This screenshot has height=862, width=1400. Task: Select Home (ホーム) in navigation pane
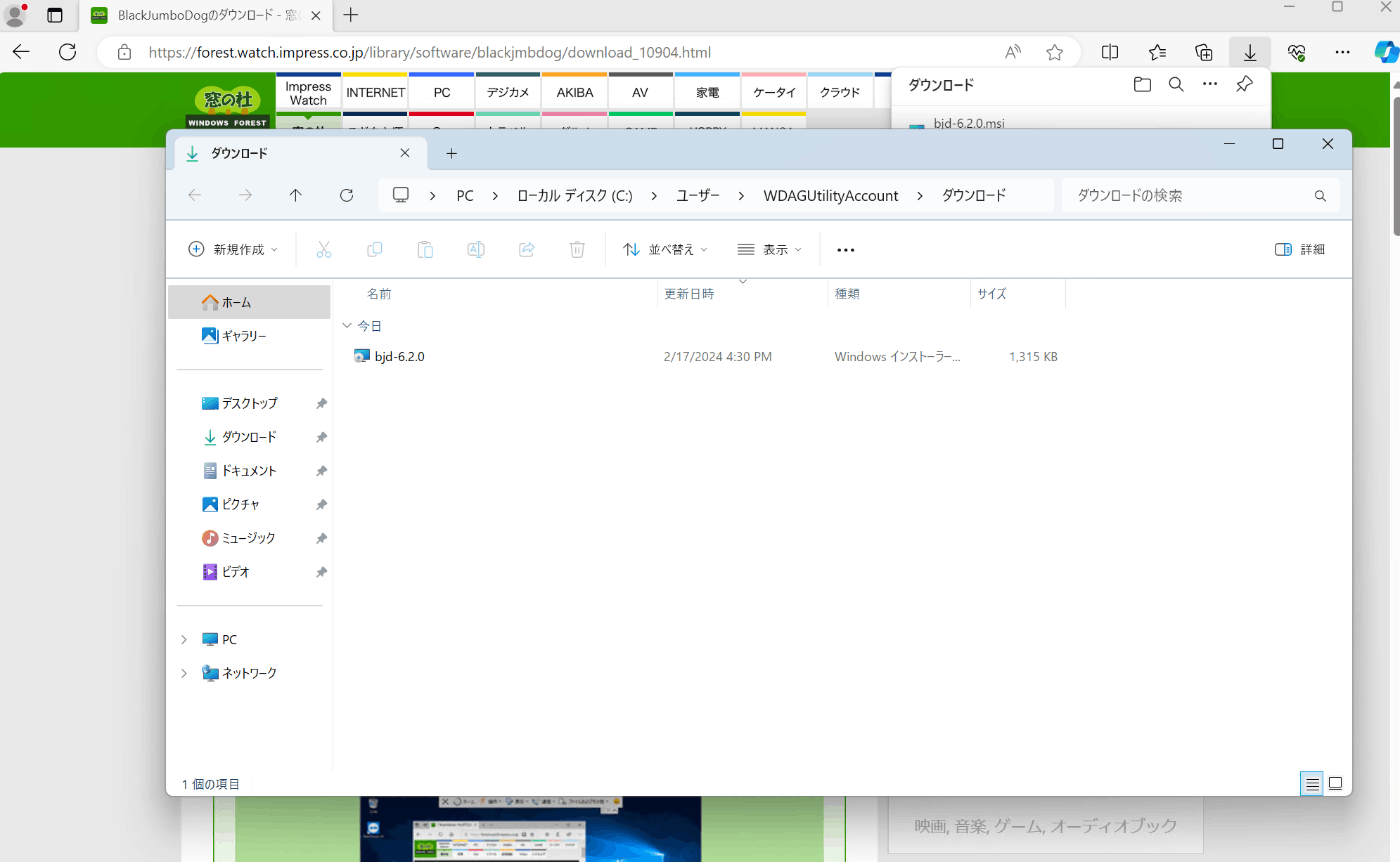249,302
